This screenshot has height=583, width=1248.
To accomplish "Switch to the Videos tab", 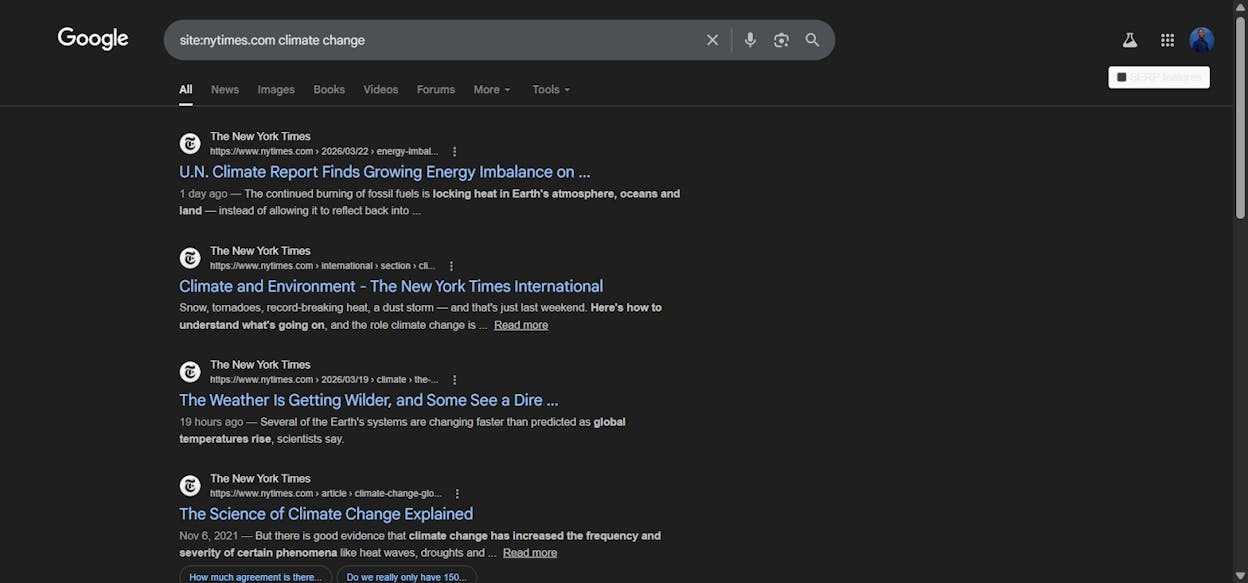I will [380, 90].
